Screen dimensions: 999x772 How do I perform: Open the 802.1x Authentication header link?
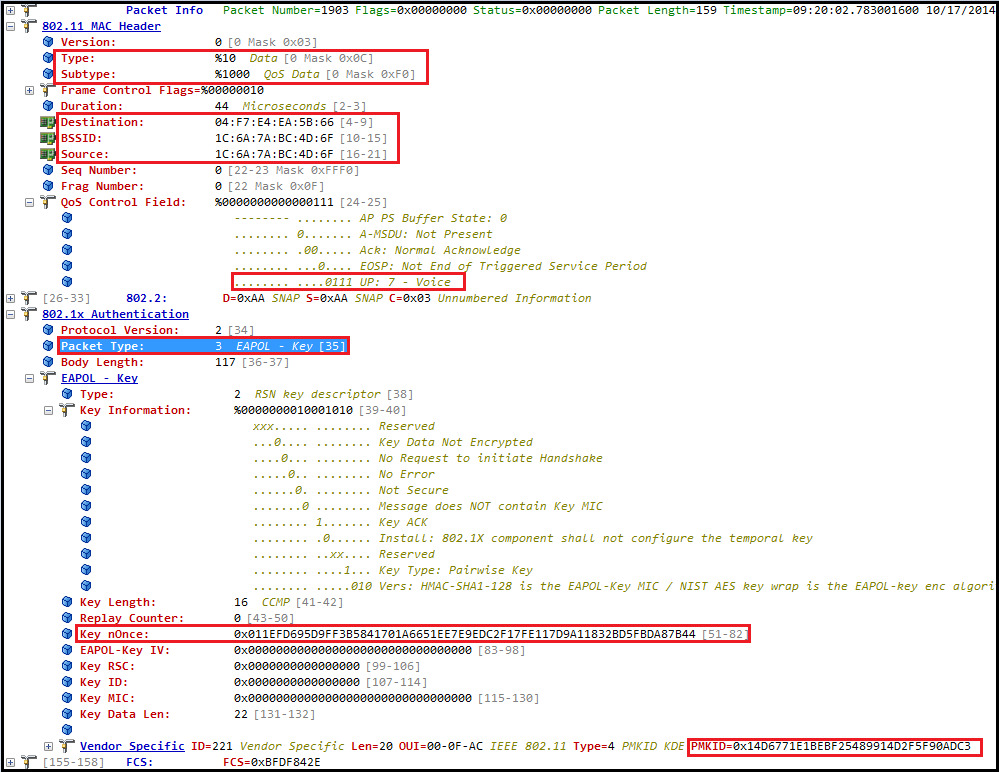(x=115, y=314)
